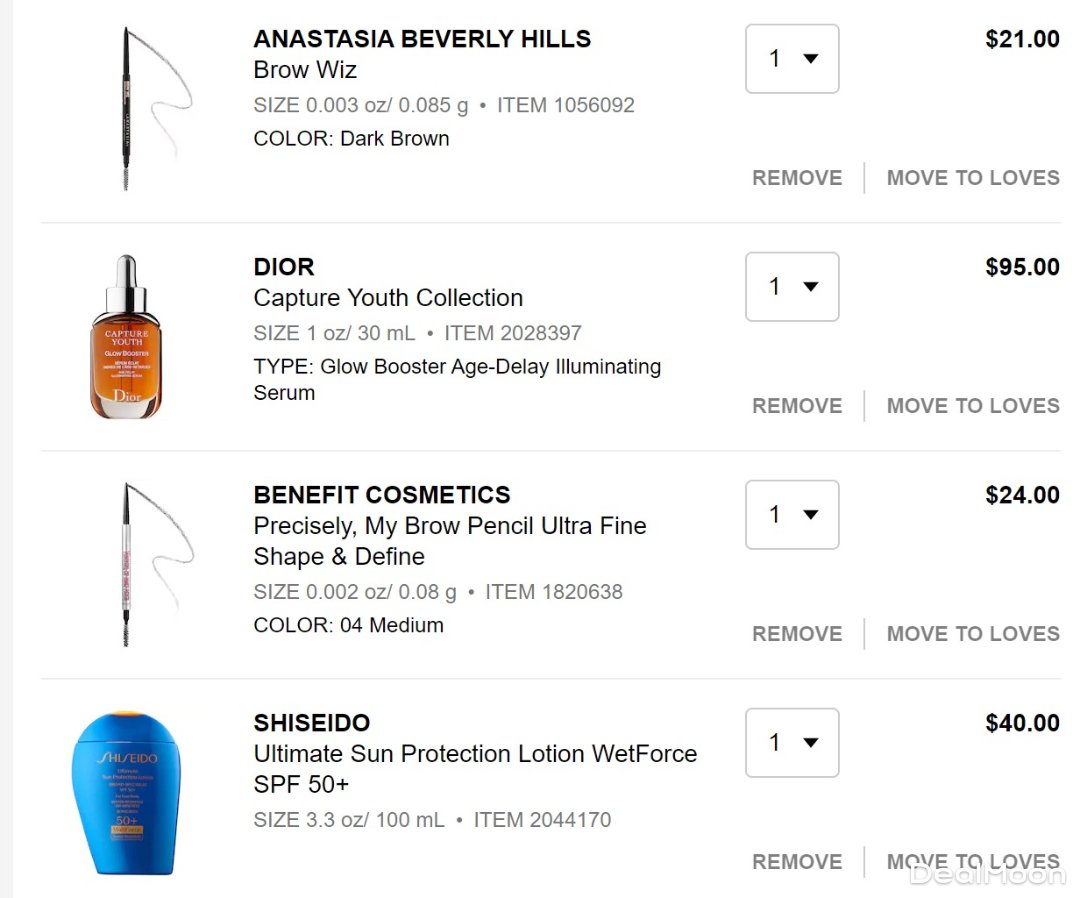Move Benefit brow pencil to Loves
The image size is (1080, 898).
[x=973, y=634]
